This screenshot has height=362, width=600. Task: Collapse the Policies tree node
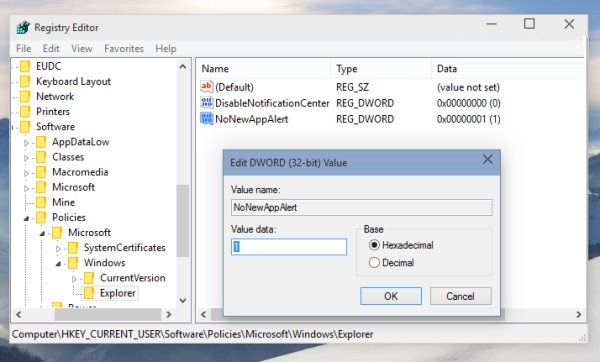(26, 218)
